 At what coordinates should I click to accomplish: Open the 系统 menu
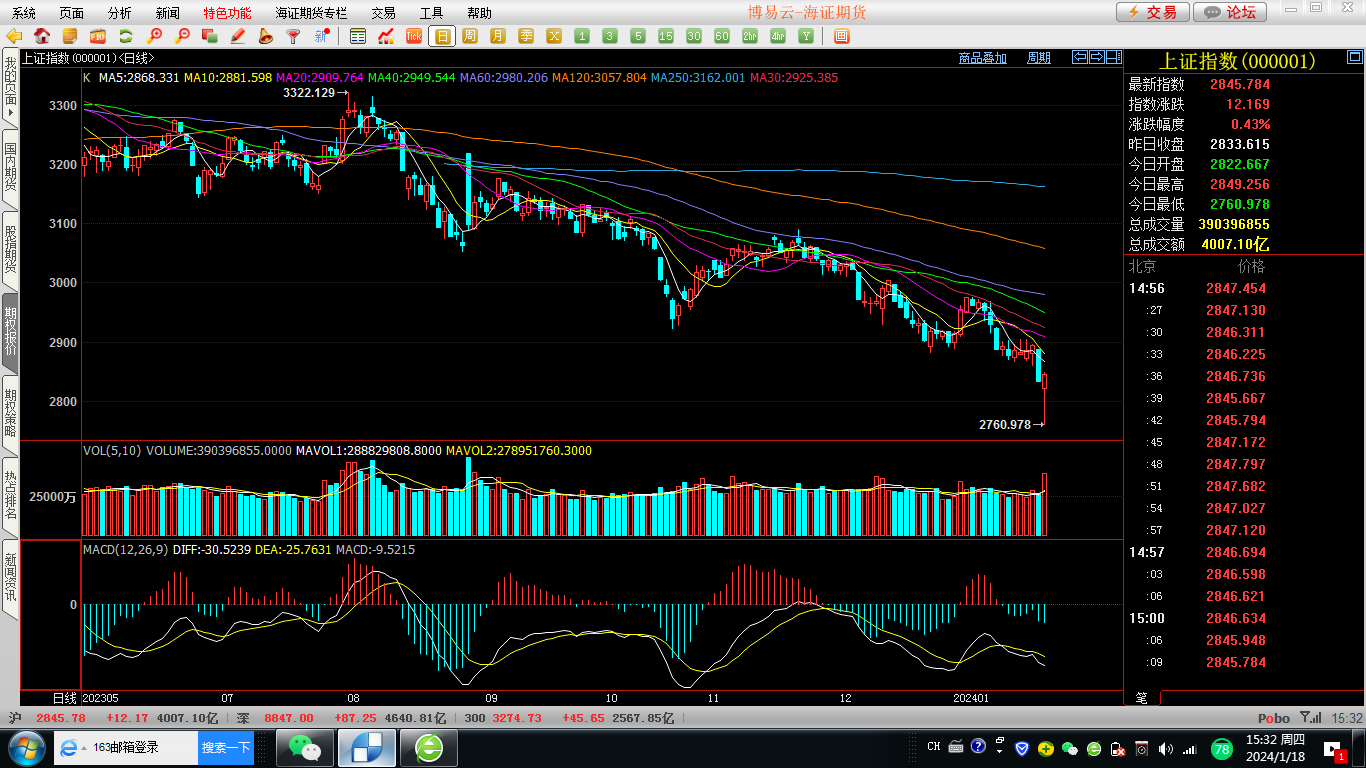pos(23,13)
